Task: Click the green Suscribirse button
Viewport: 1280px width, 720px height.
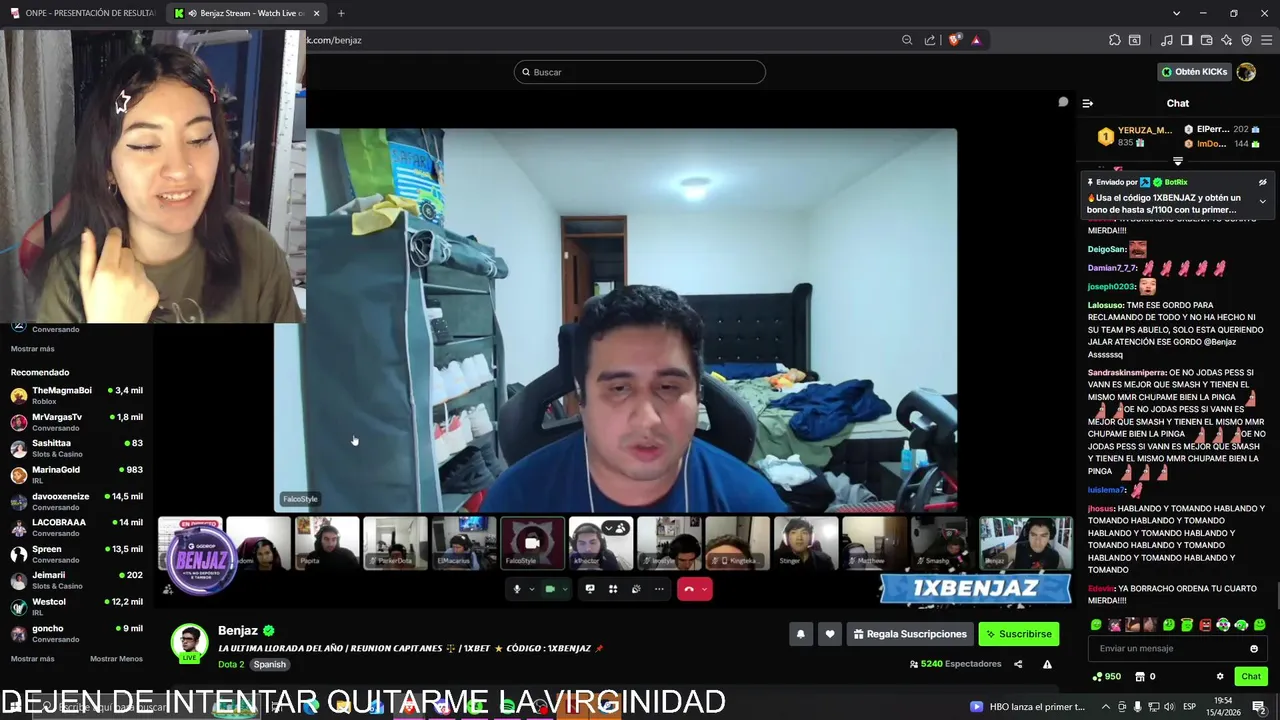Action: point(1018,634)
